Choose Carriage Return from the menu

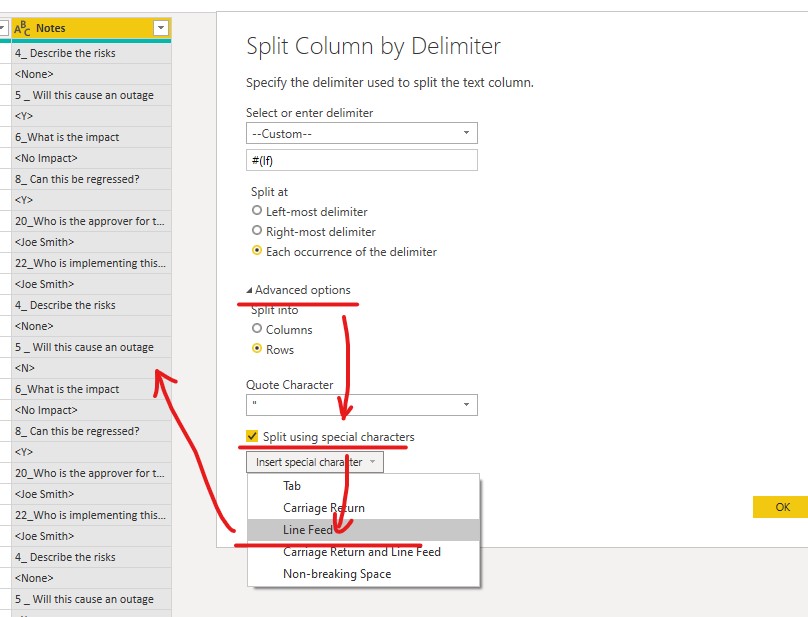(x=363, y=508)
